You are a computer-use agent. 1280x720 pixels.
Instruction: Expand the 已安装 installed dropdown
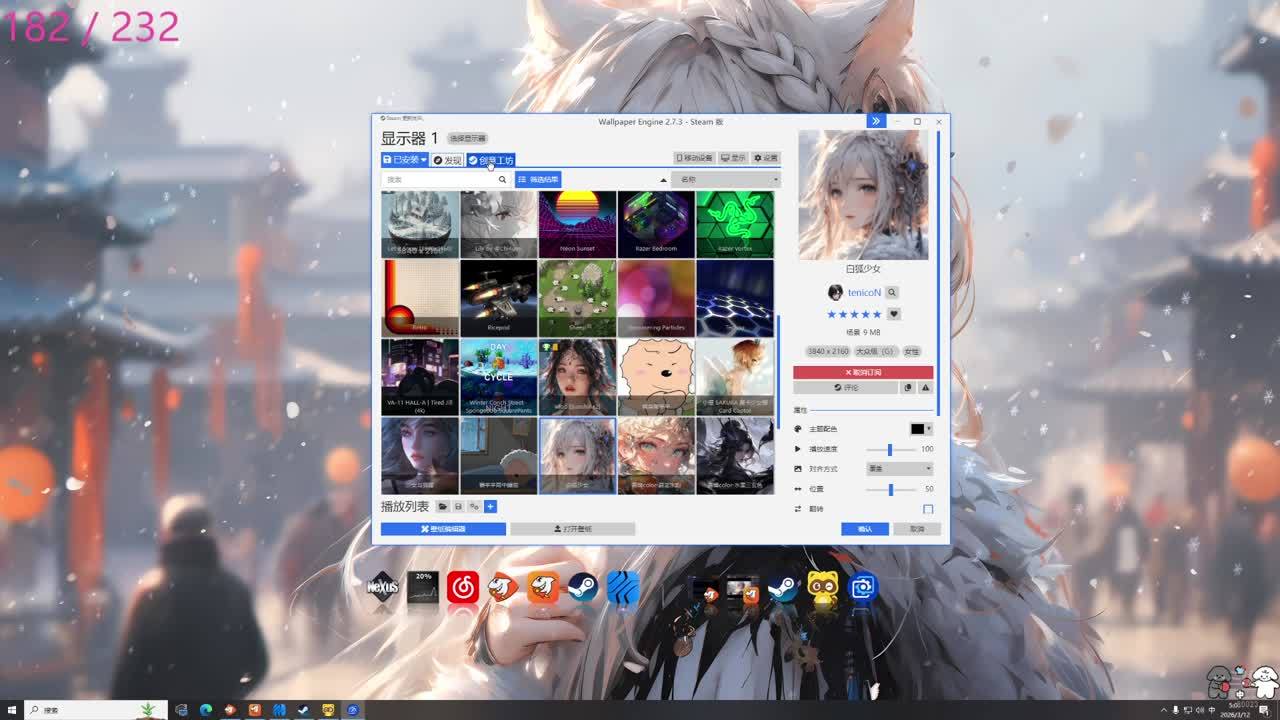pos(404,160)
